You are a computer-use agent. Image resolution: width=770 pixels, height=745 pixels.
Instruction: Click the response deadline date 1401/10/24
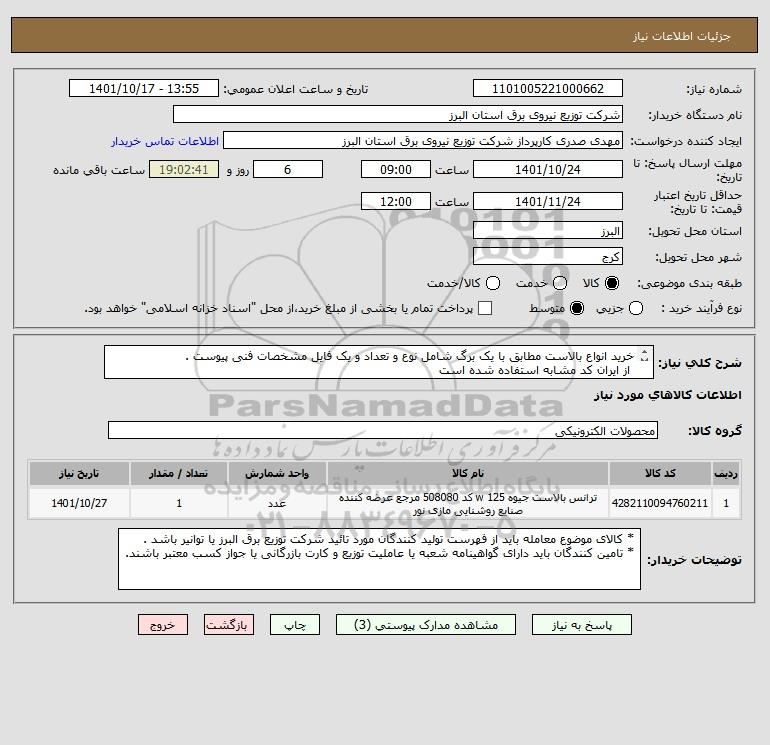[x=548, y=169]
